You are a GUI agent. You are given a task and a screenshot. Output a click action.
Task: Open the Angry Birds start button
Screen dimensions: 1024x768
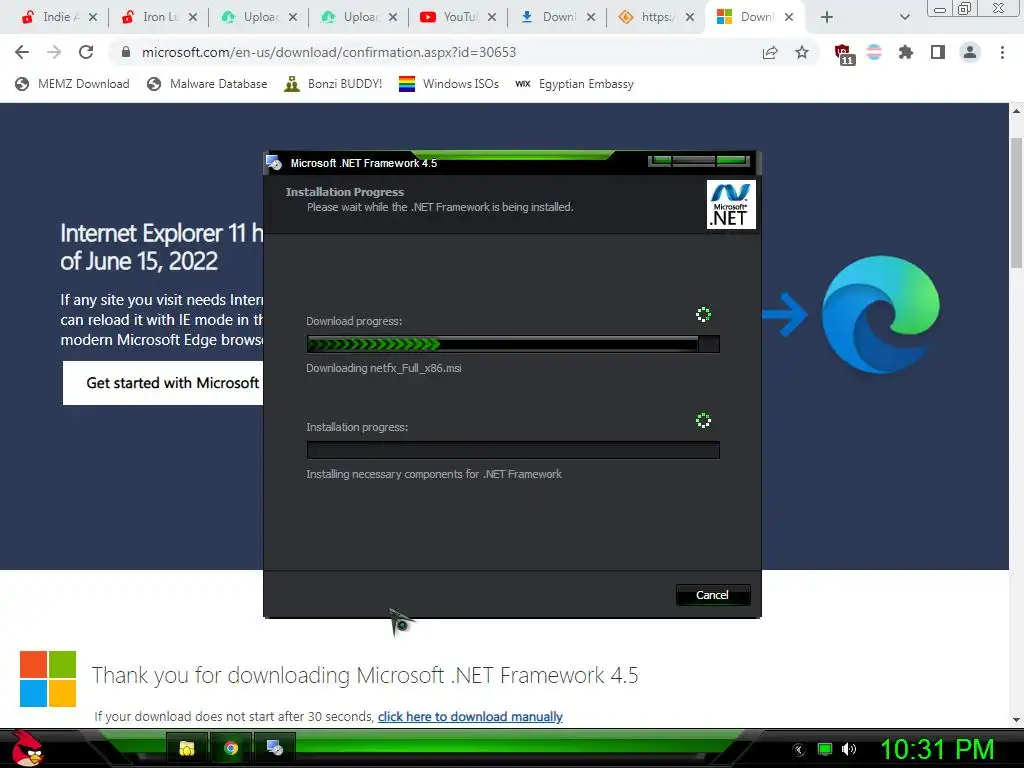[x=27, y=748]
